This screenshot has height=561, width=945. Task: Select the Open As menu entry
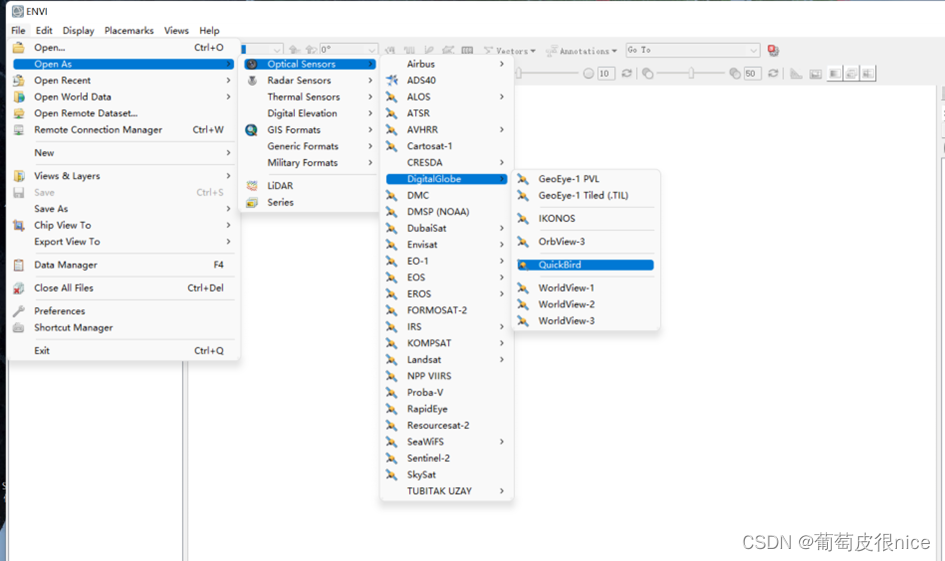(123, 64)
